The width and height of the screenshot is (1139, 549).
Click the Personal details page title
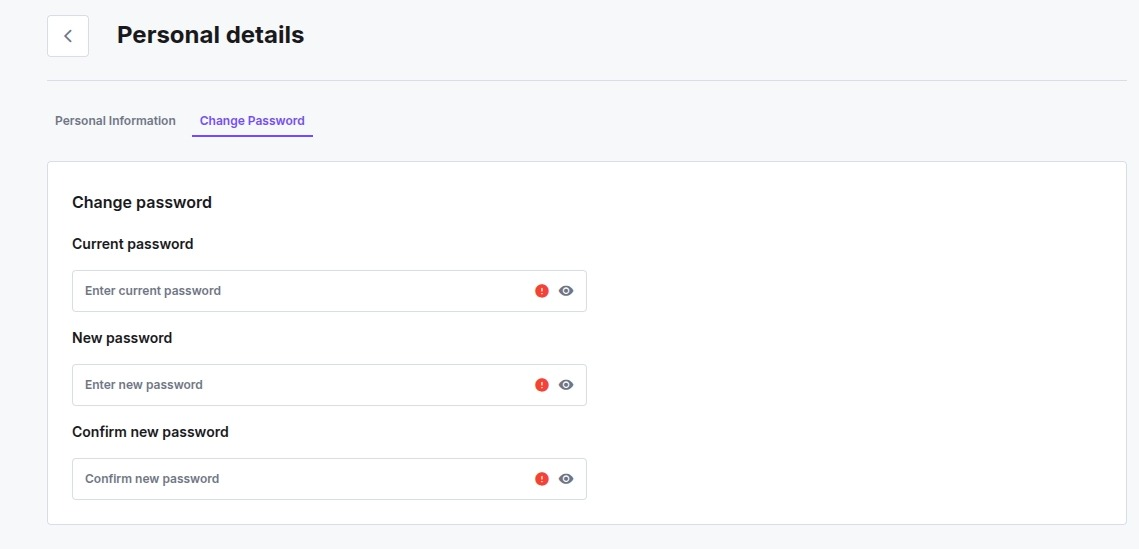tap(211, 35)
